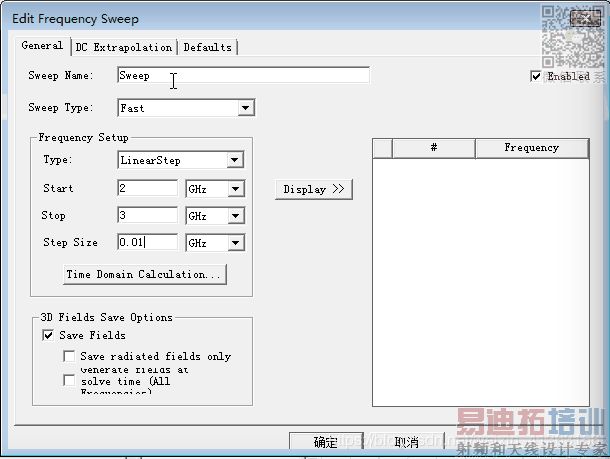
Task: Click the 确定 confirm button
Action: coord(326,441)
